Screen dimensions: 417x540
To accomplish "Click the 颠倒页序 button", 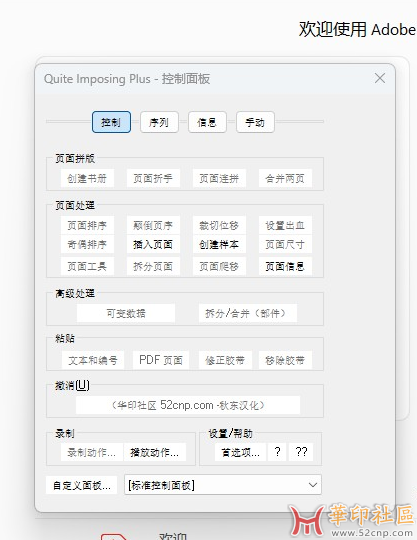I will click(153, 225).
